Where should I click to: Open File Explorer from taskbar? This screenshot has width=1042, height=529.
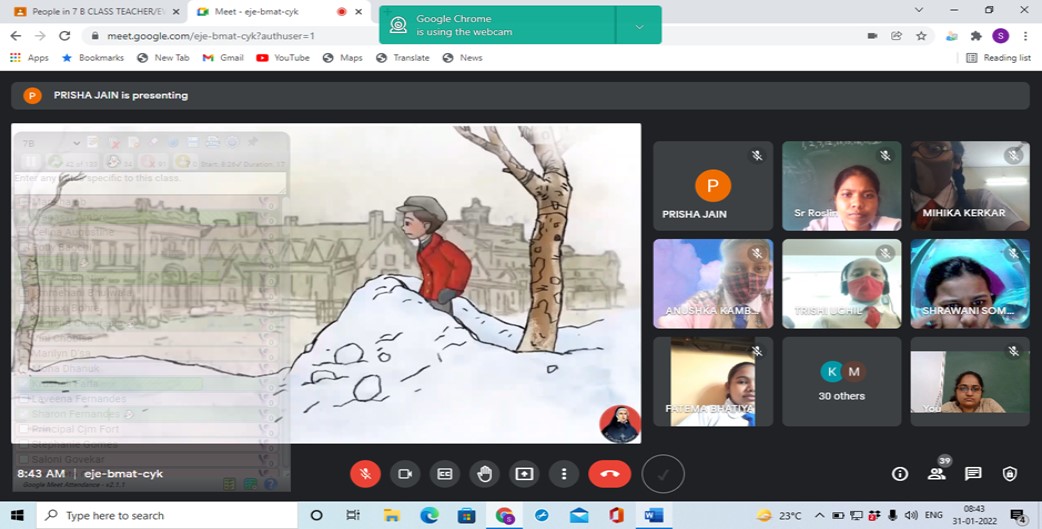pyautogui.click(x=391, y=515)
